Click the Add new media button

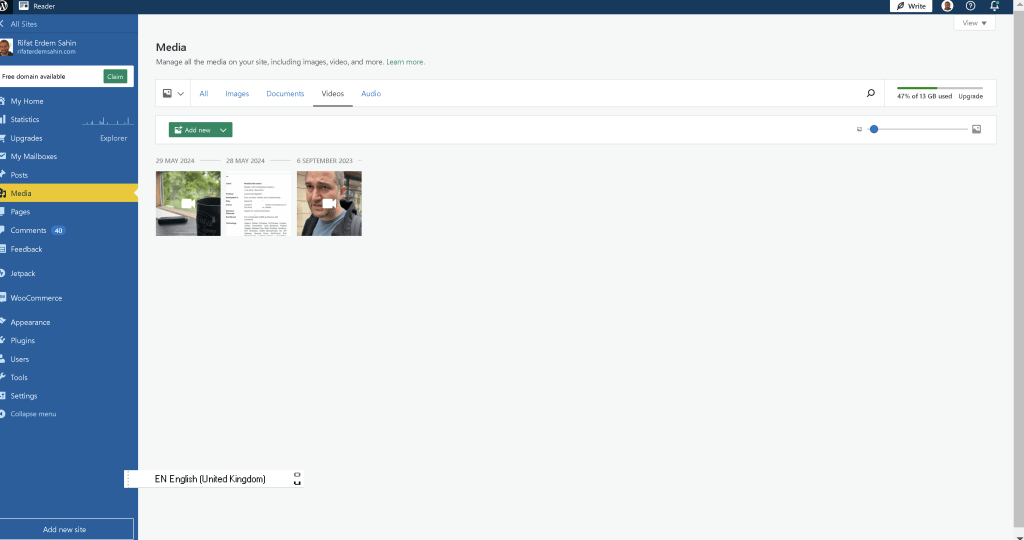(191, 130)
